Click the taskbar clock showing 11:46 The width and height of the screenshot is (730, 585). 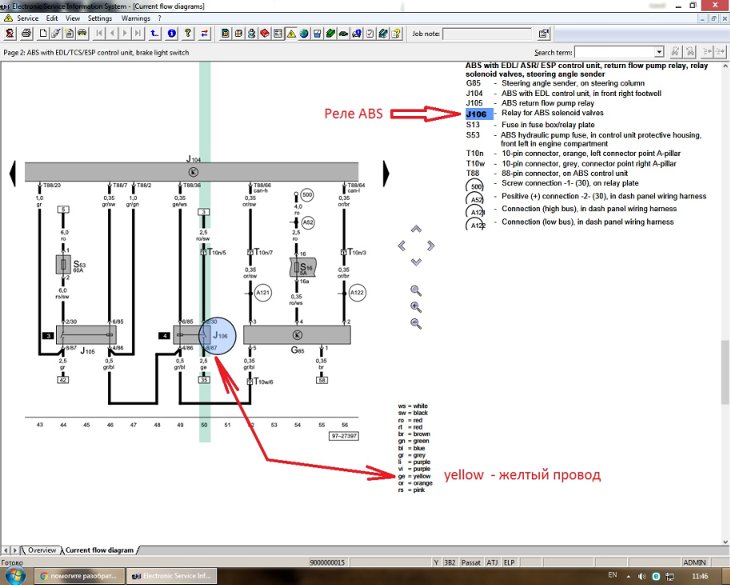(x=700, y=576)
